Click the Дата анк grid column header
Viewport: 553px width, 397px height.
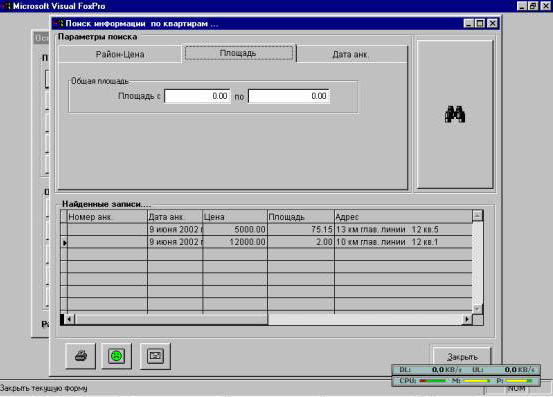point(175,217)
